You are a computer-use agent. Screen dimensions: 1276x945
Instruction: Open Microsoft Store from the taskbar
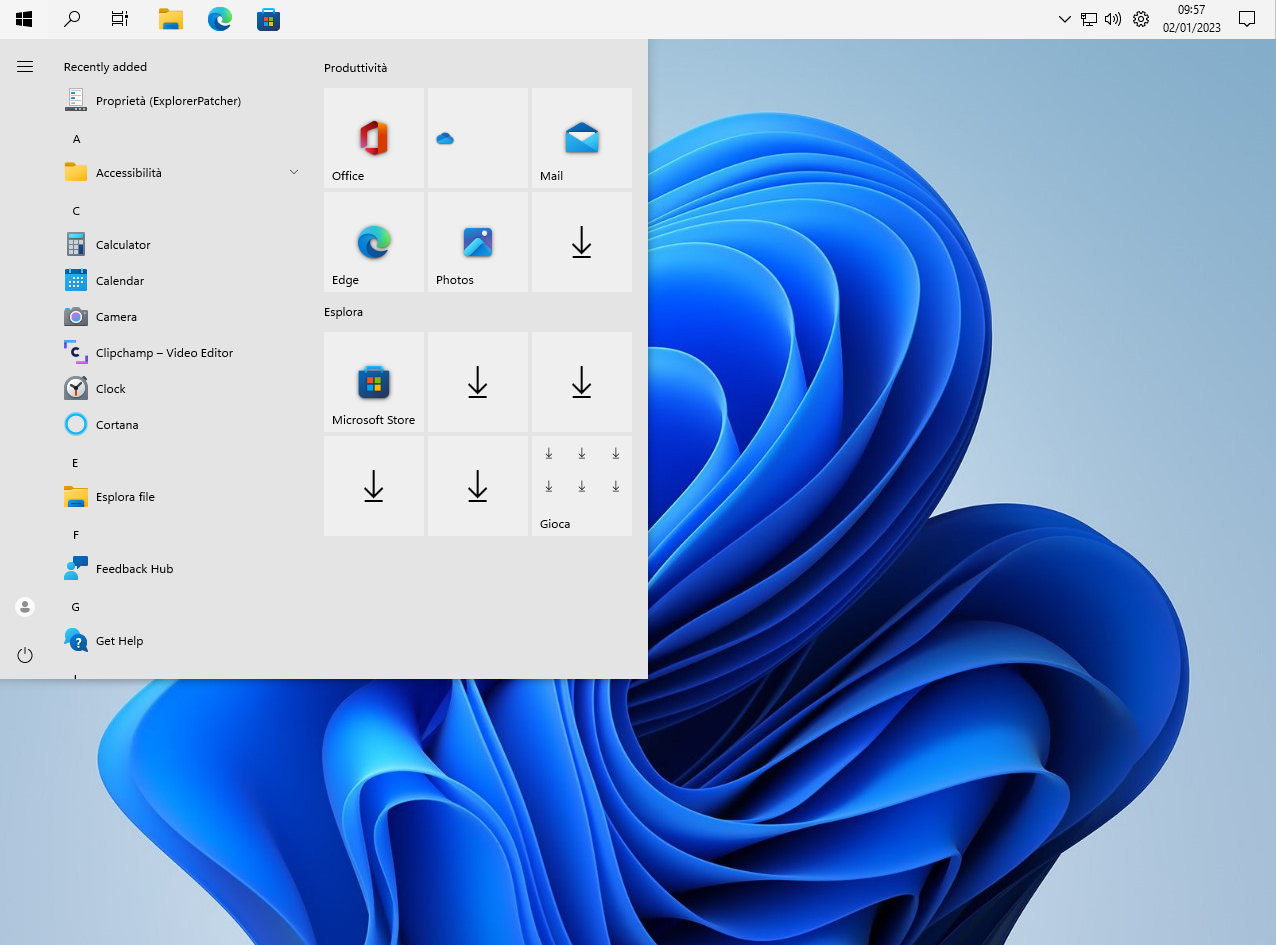(x=268, y=19)
